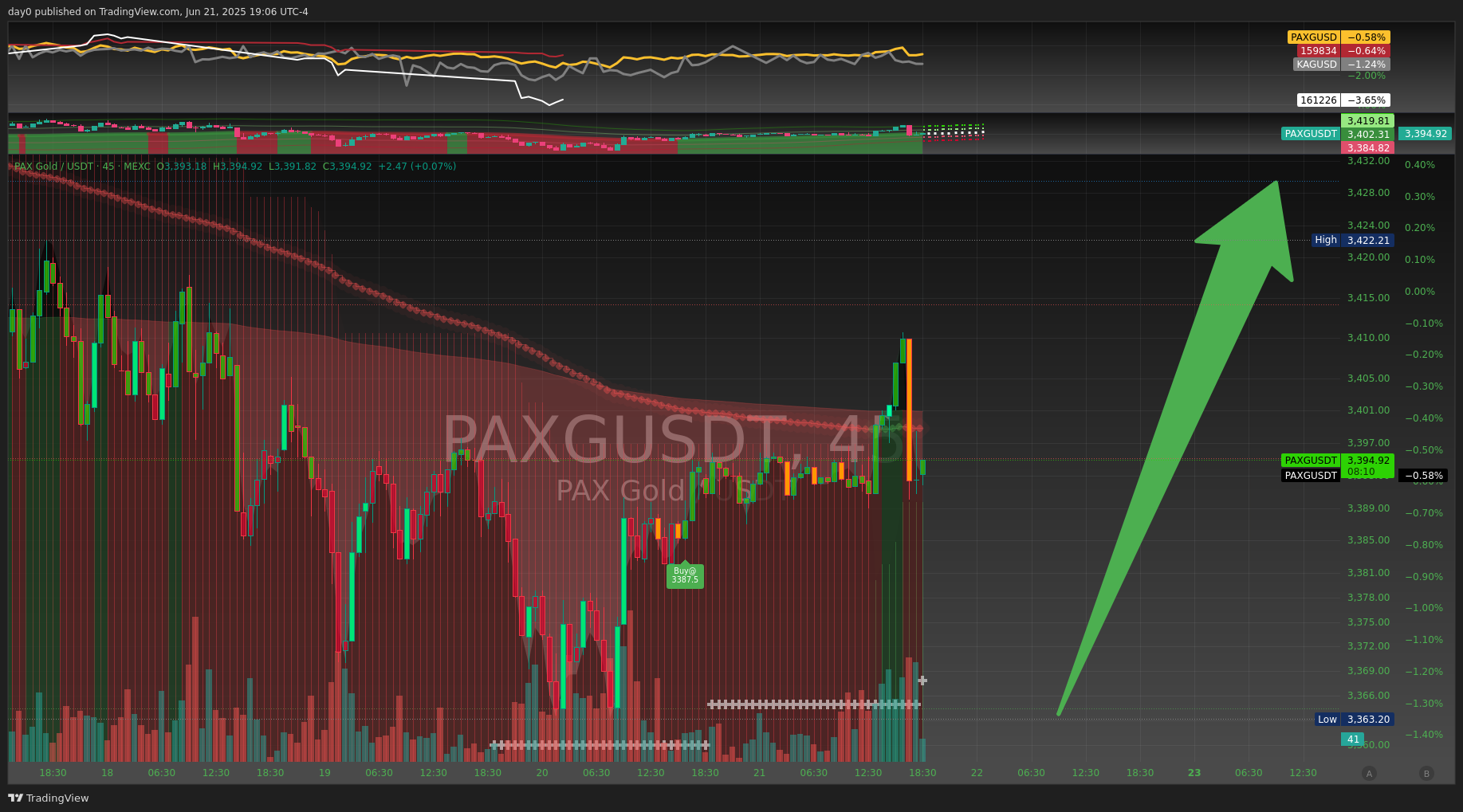Click the 3,410.00 price axis tick

pos(1368,338)
